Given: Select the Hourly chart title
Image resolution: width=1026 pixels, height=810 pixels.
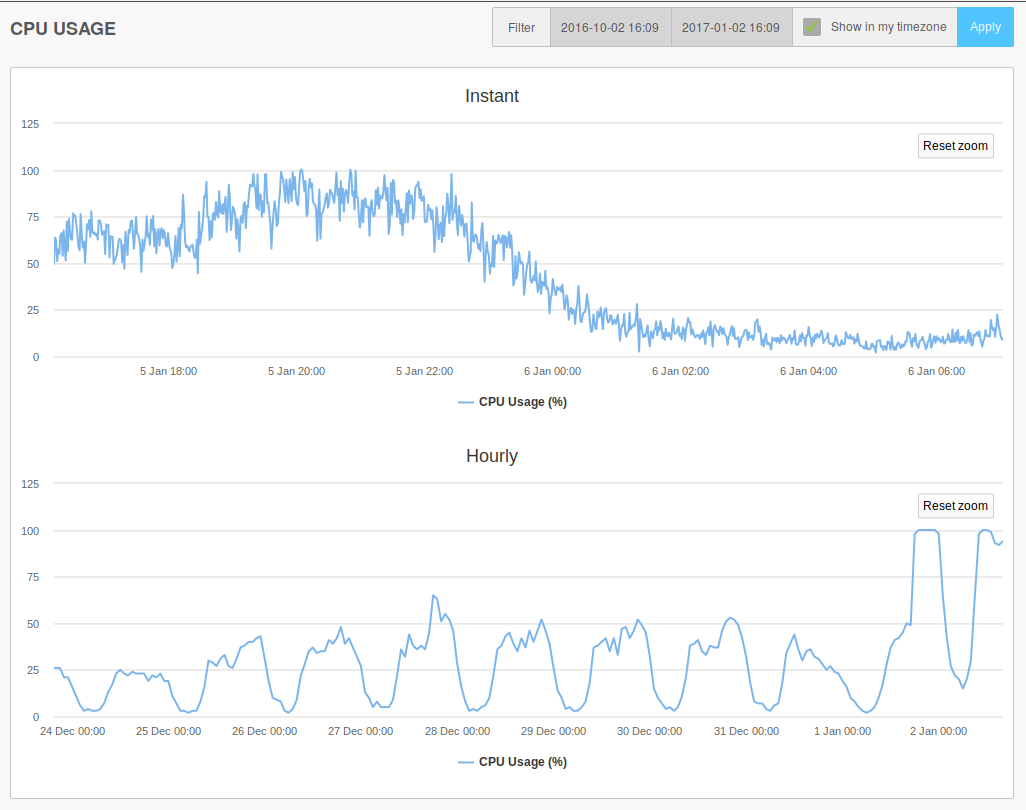Looking at the screenshot, I should coord(492,456).
